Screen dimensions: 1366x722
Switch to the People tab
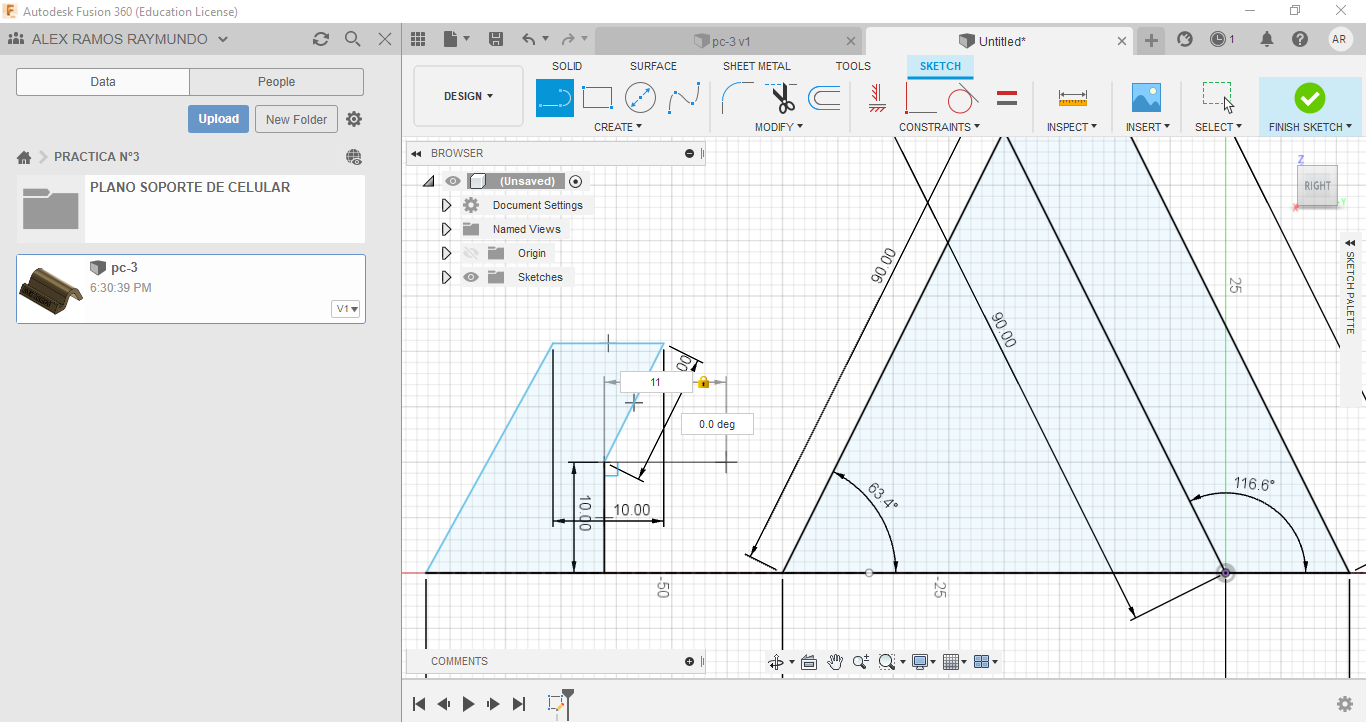point(276,82)
